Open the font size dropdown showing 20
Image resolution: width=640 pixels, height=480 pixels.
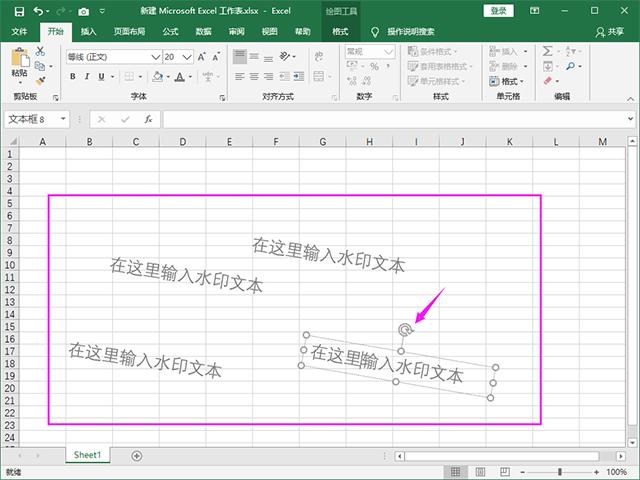click(x=187, y=57)
